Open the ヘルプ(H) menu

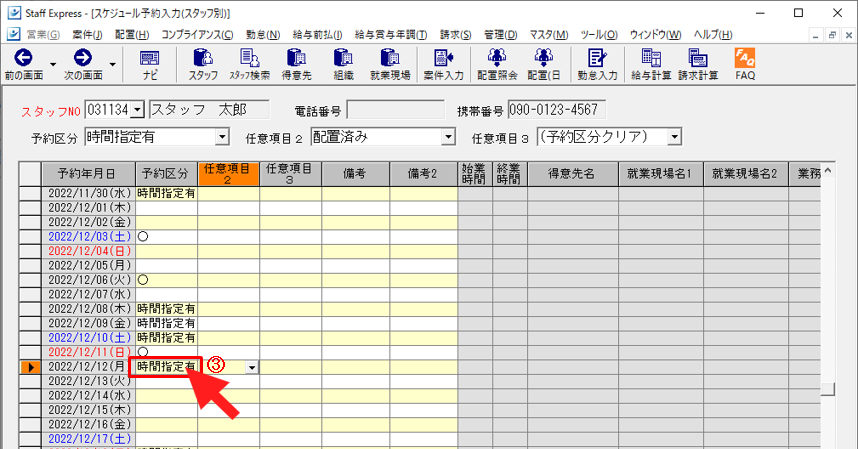(712, 35)
